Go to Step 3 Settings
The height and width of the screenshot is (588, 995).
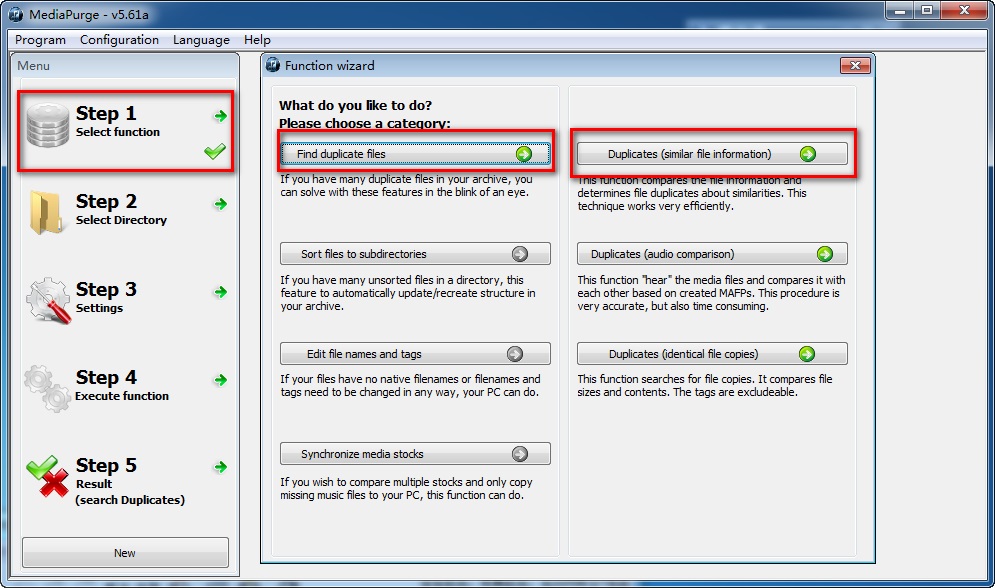coord(106,297)
